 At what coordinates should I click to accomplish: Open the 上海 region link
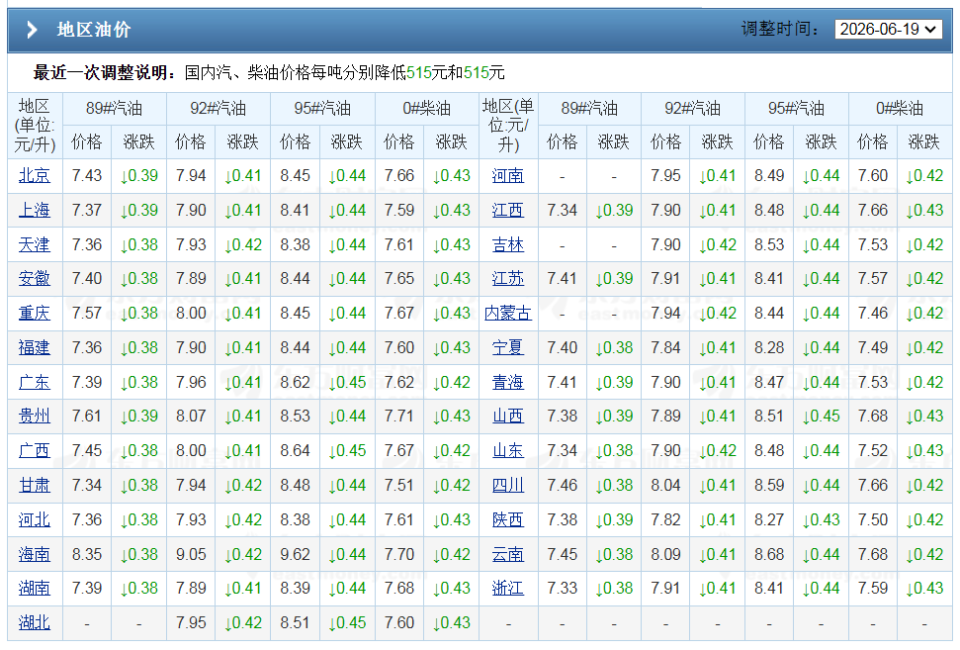point(34,210)
